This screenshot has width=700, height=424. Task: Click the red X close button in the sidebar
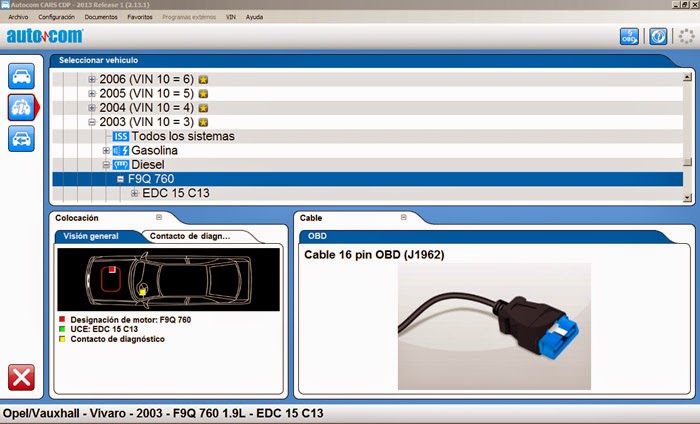pyautogui.click(x=21, y=378)
